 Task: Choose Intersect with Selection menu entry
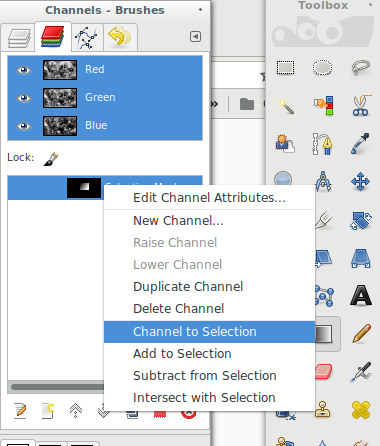209,398
